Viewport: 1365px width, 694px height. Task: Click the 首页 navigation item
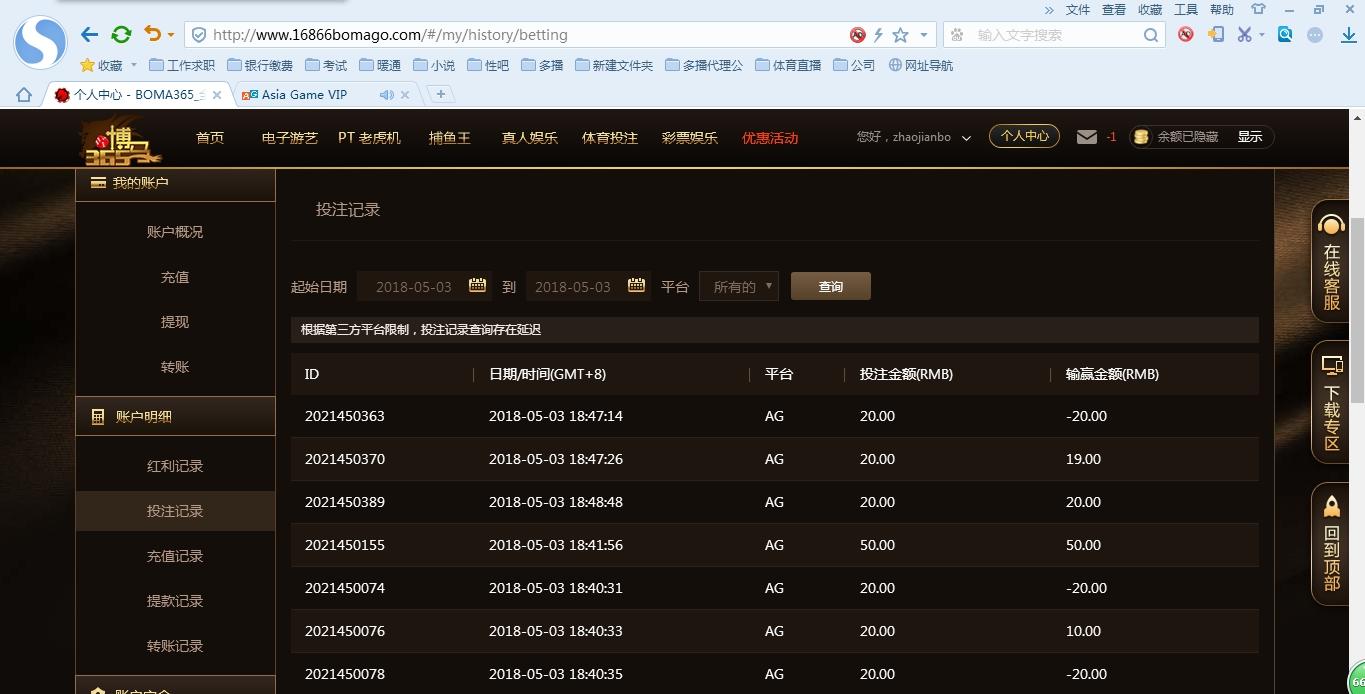coord(210,138)
